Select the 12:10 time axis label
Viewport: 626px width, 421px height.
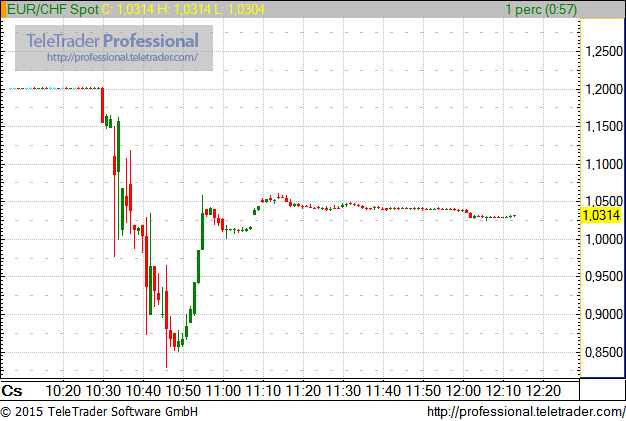503,391
